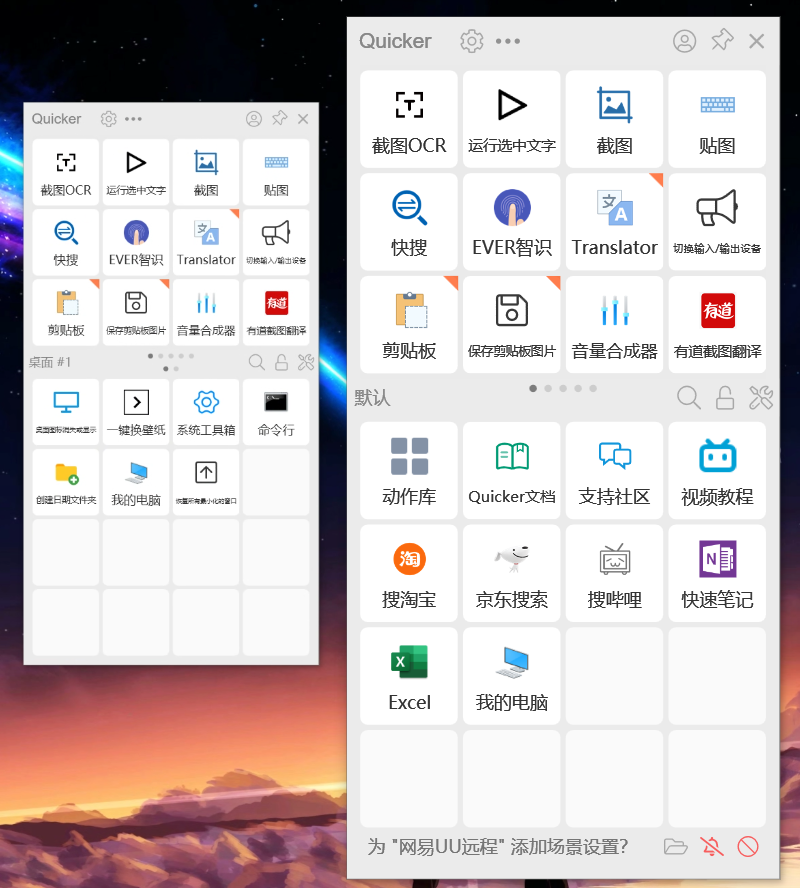Open Translator in the larger Quicker panel

pyautogui.click(x=614, y=222)
